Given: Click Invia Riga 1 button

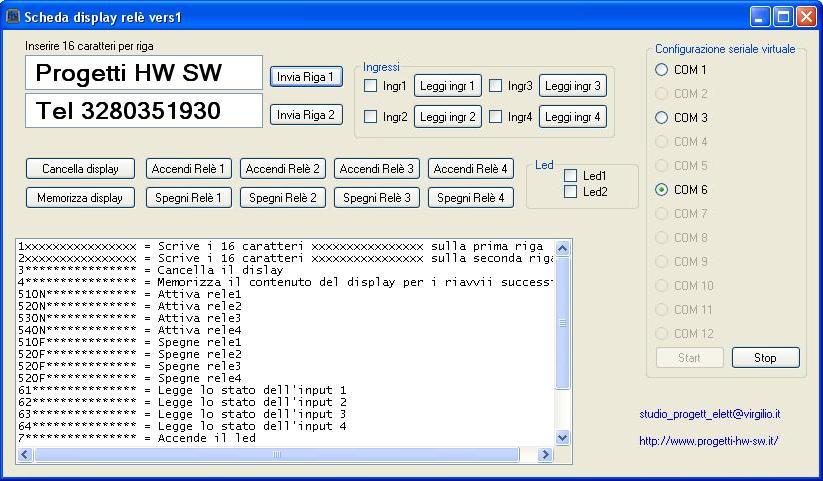Looking at the screenshot, I should [x=306, y=77].
